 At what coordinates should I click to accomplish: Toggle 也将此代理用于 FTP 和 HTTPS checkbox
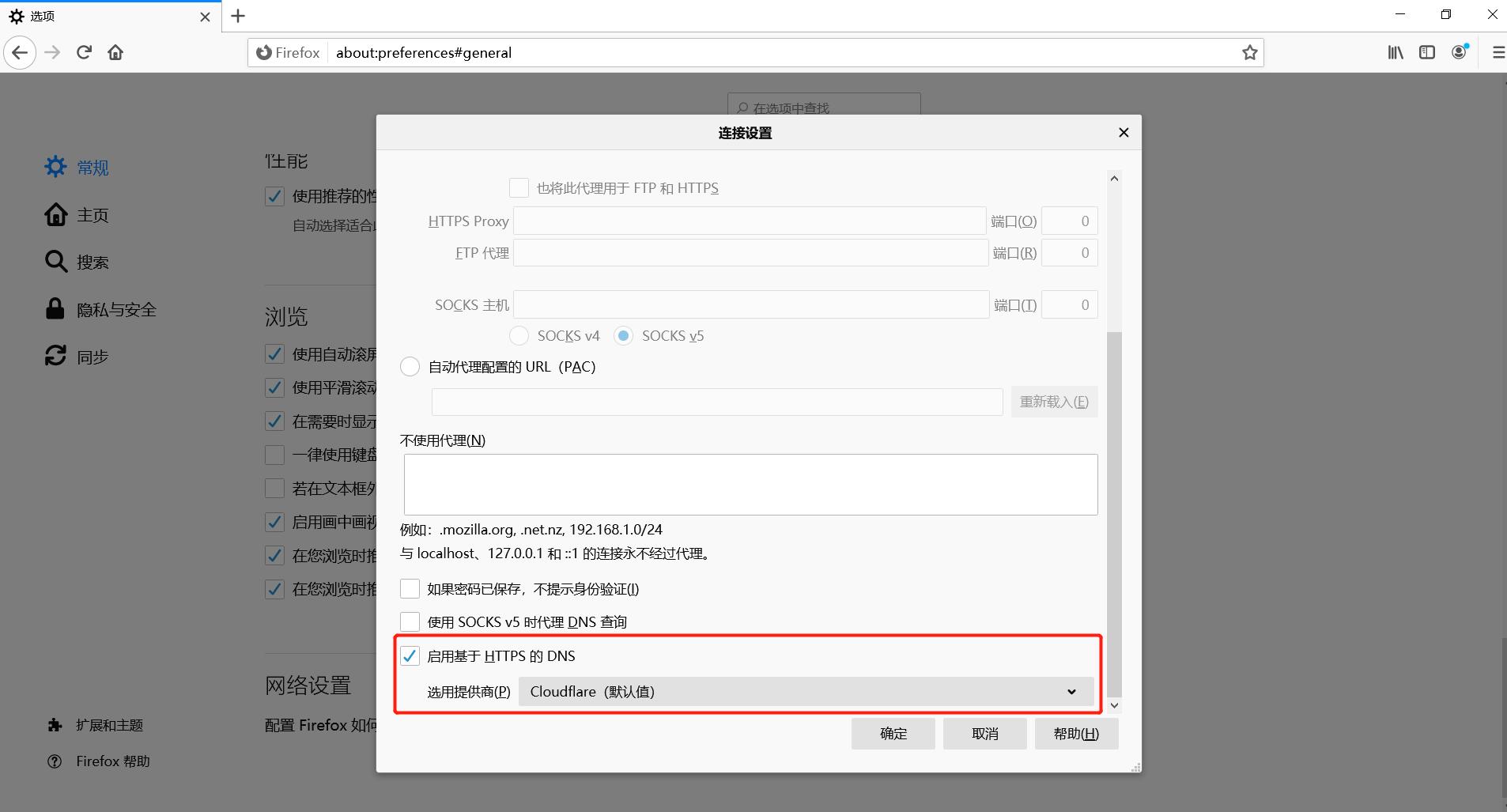(519, 188)
